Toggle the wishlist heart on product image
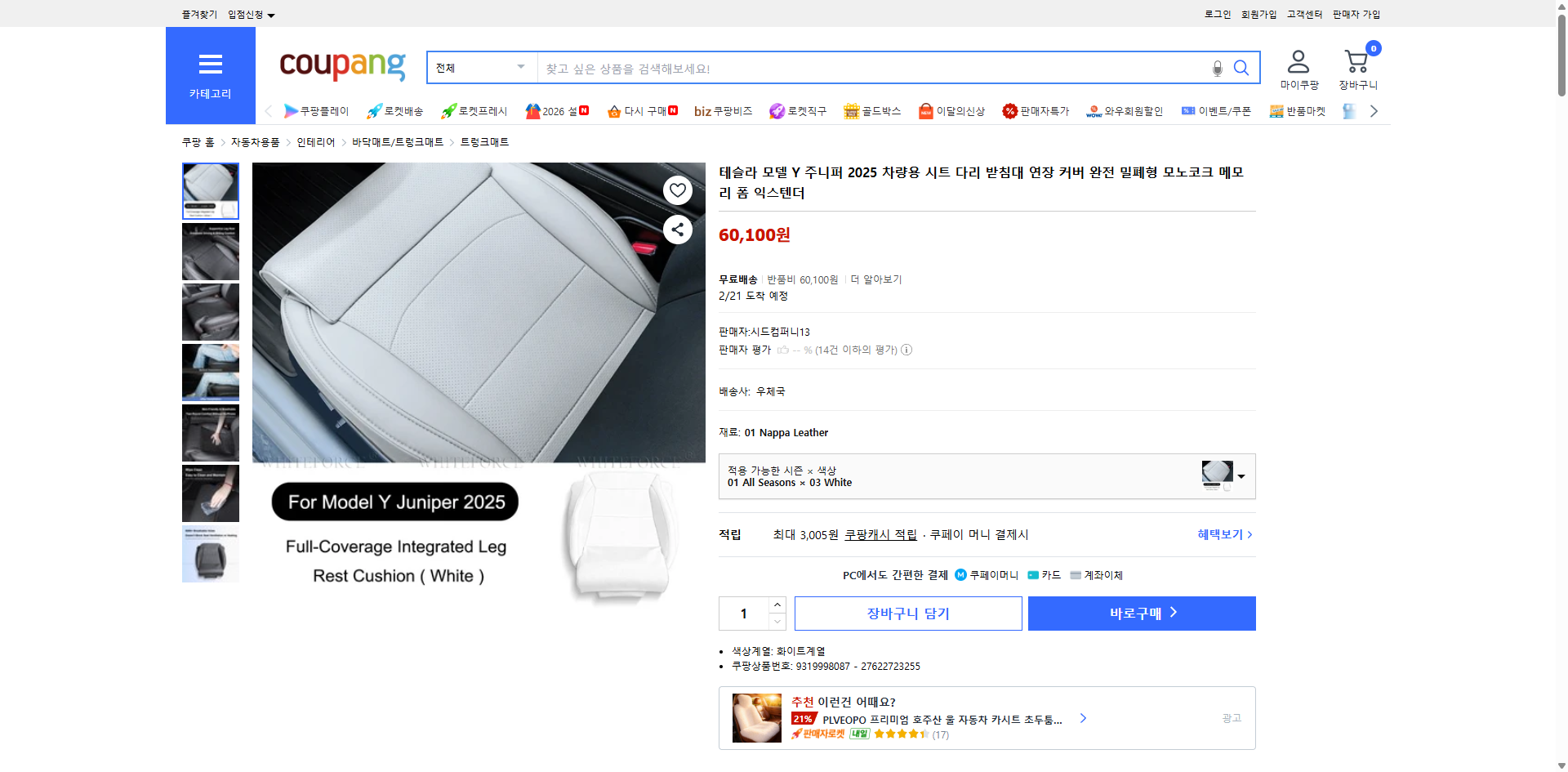The height and width of the screenshot is (772, 1568). coord(677,190)
